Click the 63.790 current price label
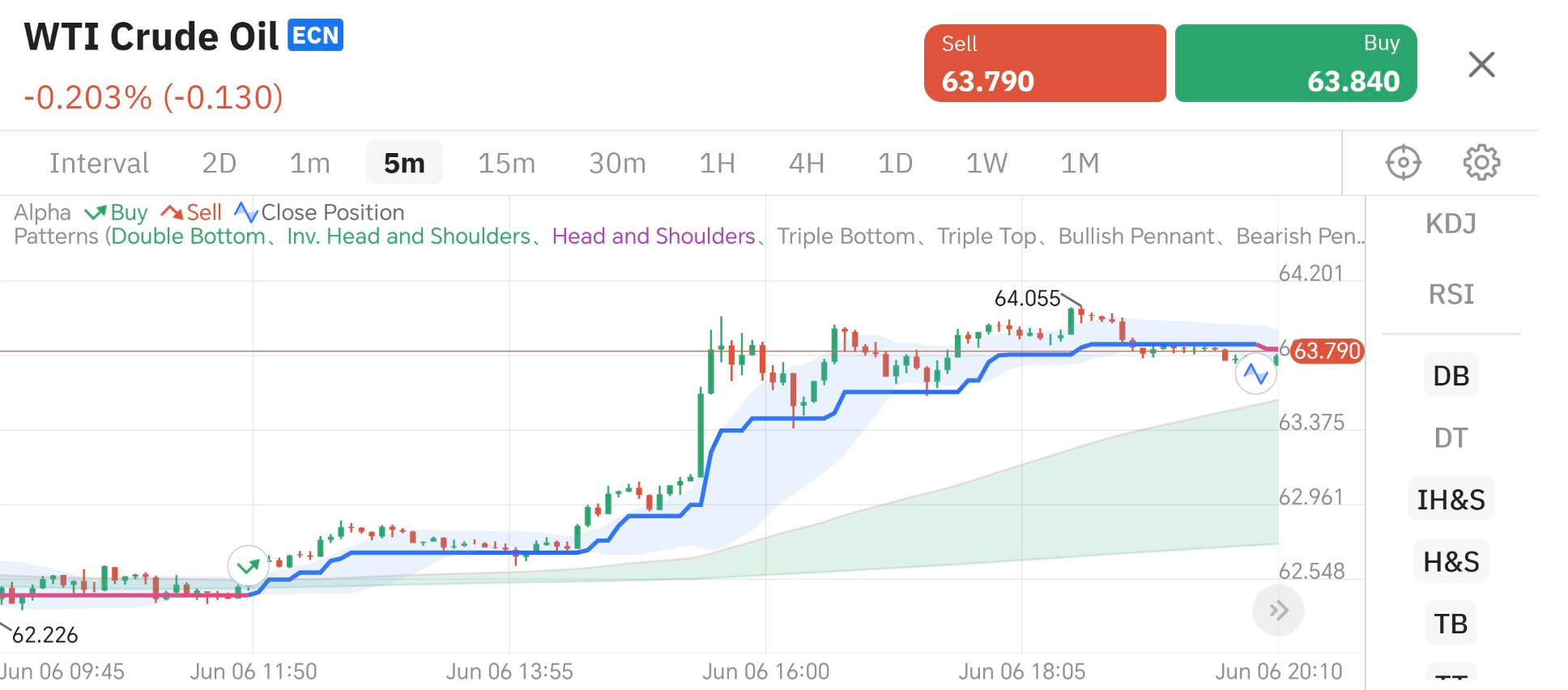 pyautogui.click(x=1327, y=351)
